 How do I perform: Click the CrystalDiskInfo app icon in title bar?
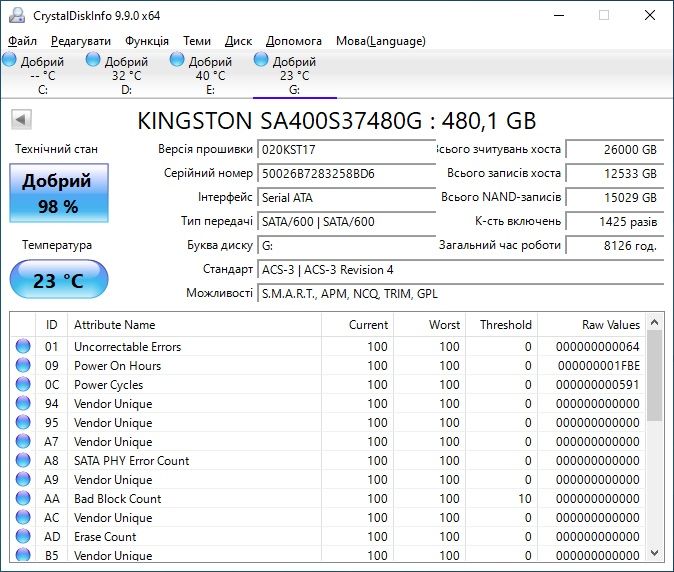(x=17, y=15)
